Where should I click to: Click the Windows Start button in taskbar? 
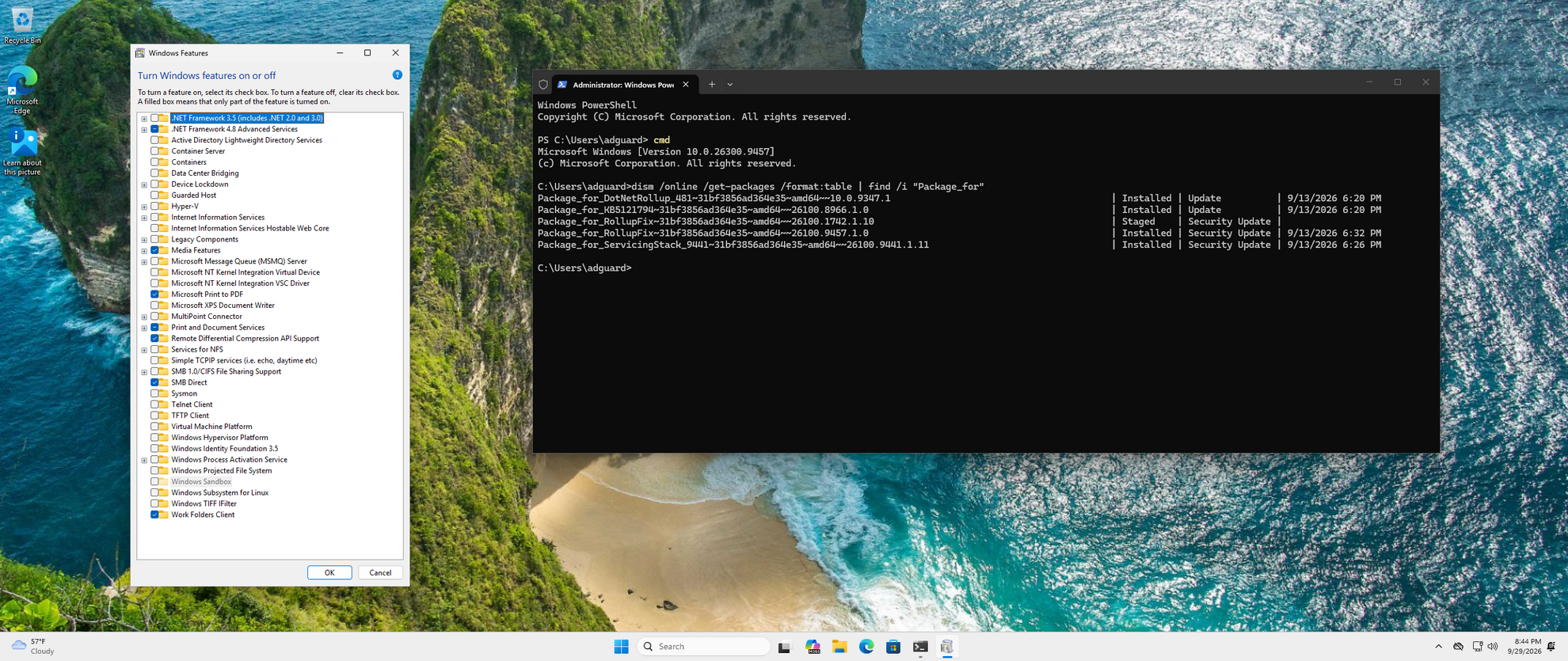pyautogui.click(x=622, y=647)
